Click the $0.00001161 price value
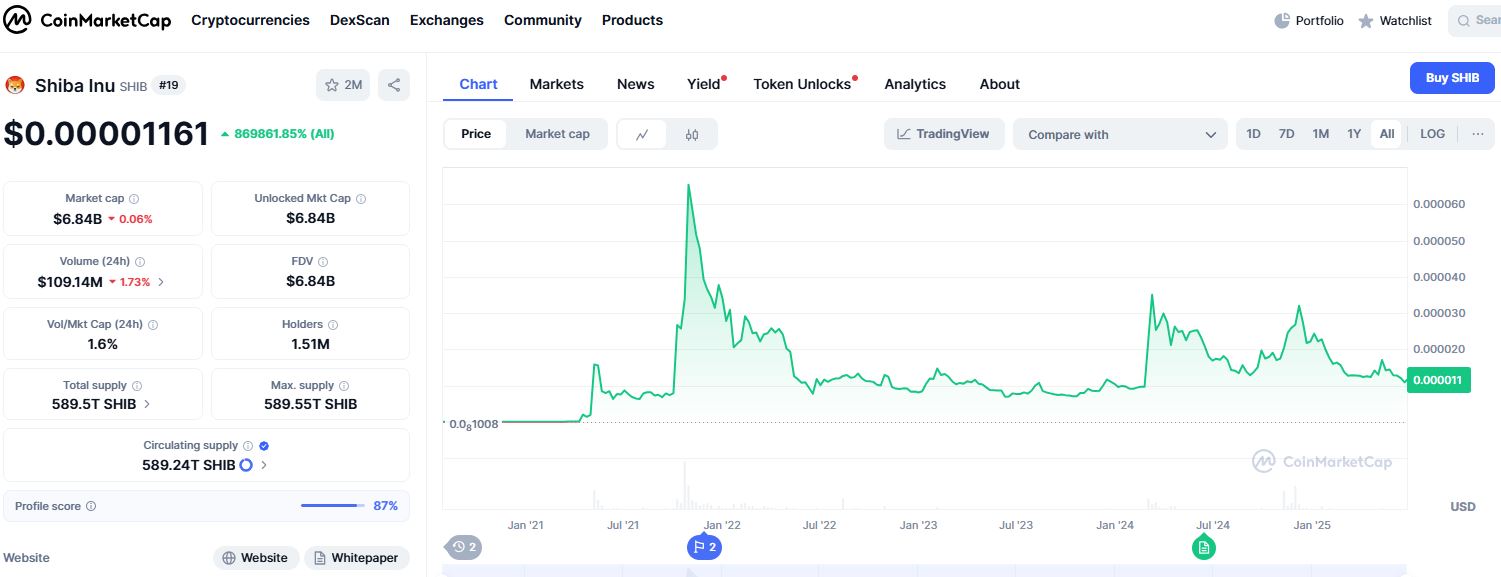Image resolution: width=1501 pixels, height=577 pixels. pyautogui.click(x=107, y=134)
